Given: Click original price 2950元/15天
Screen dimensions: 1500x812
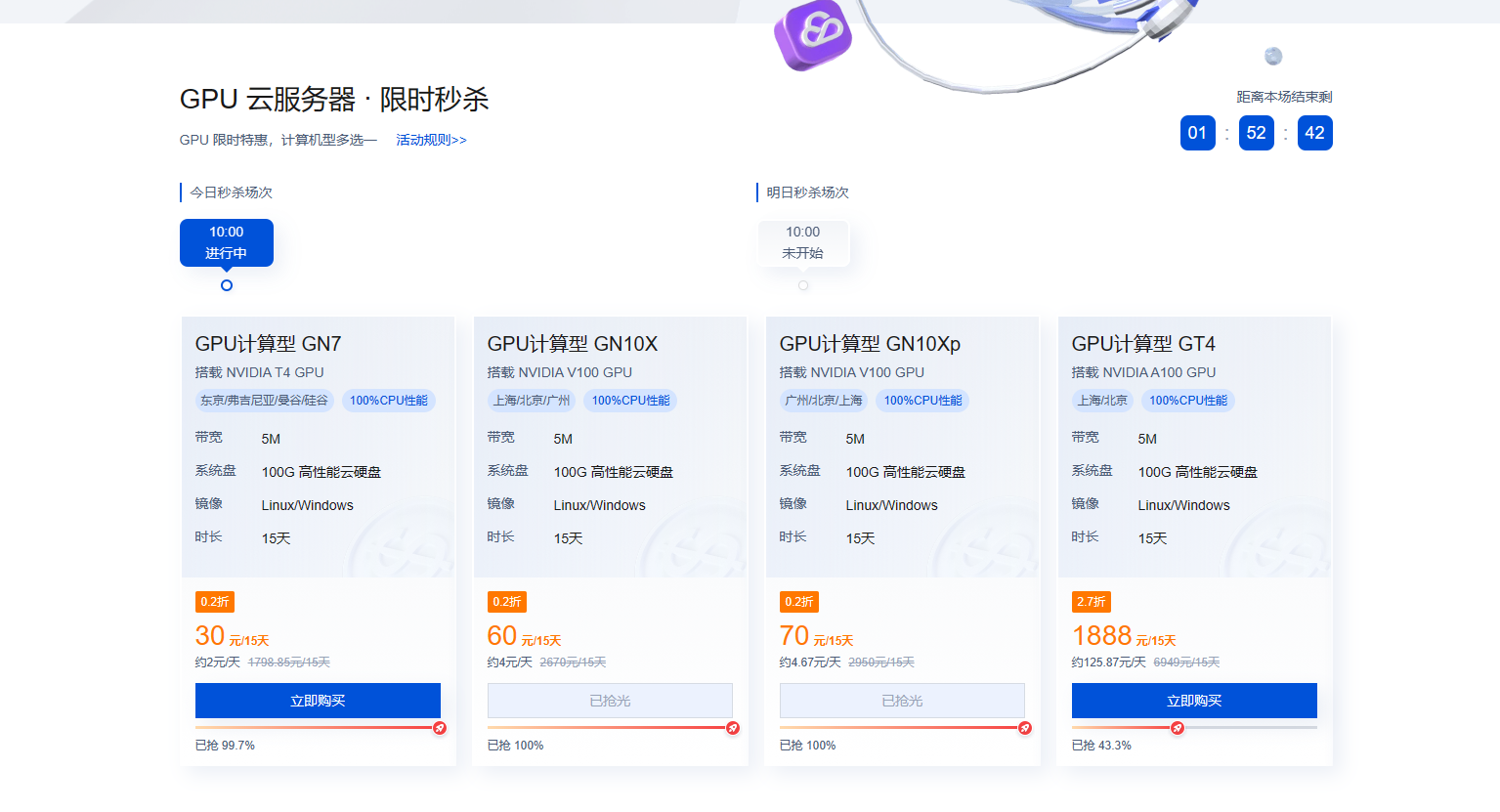Looking at the screenshot, I should (881, 662).
